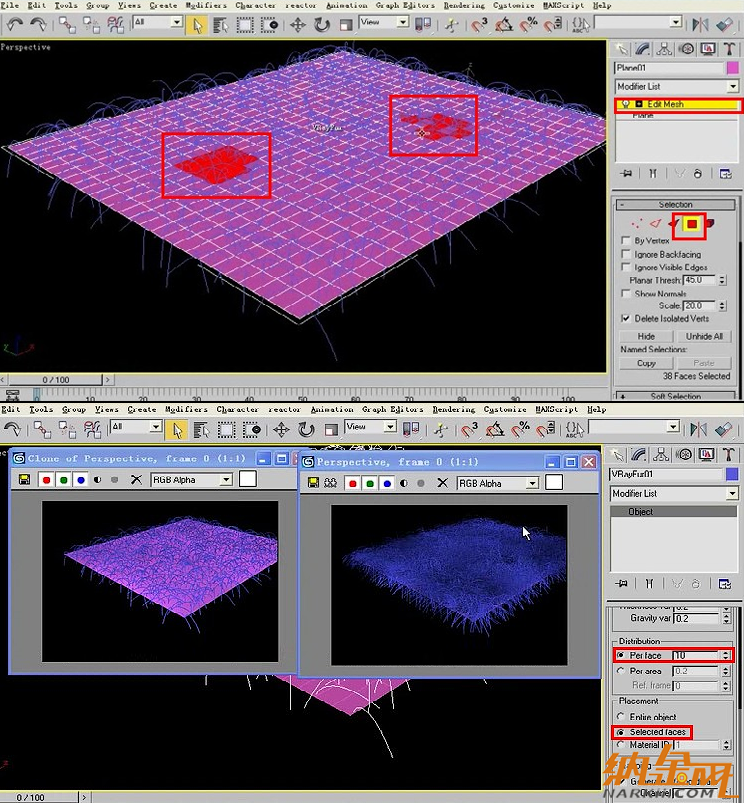
Task: Select Element sub-object level in Selection rollout
Action: (x=710, y=223)
